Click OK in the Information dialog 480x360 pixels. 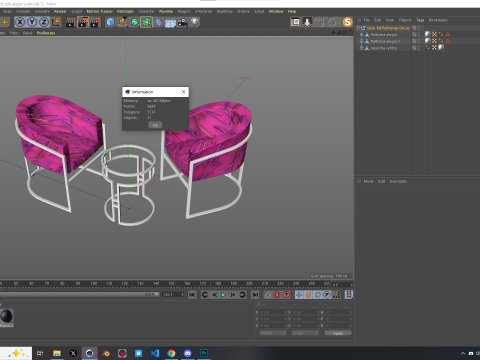[x=155, y=125]
